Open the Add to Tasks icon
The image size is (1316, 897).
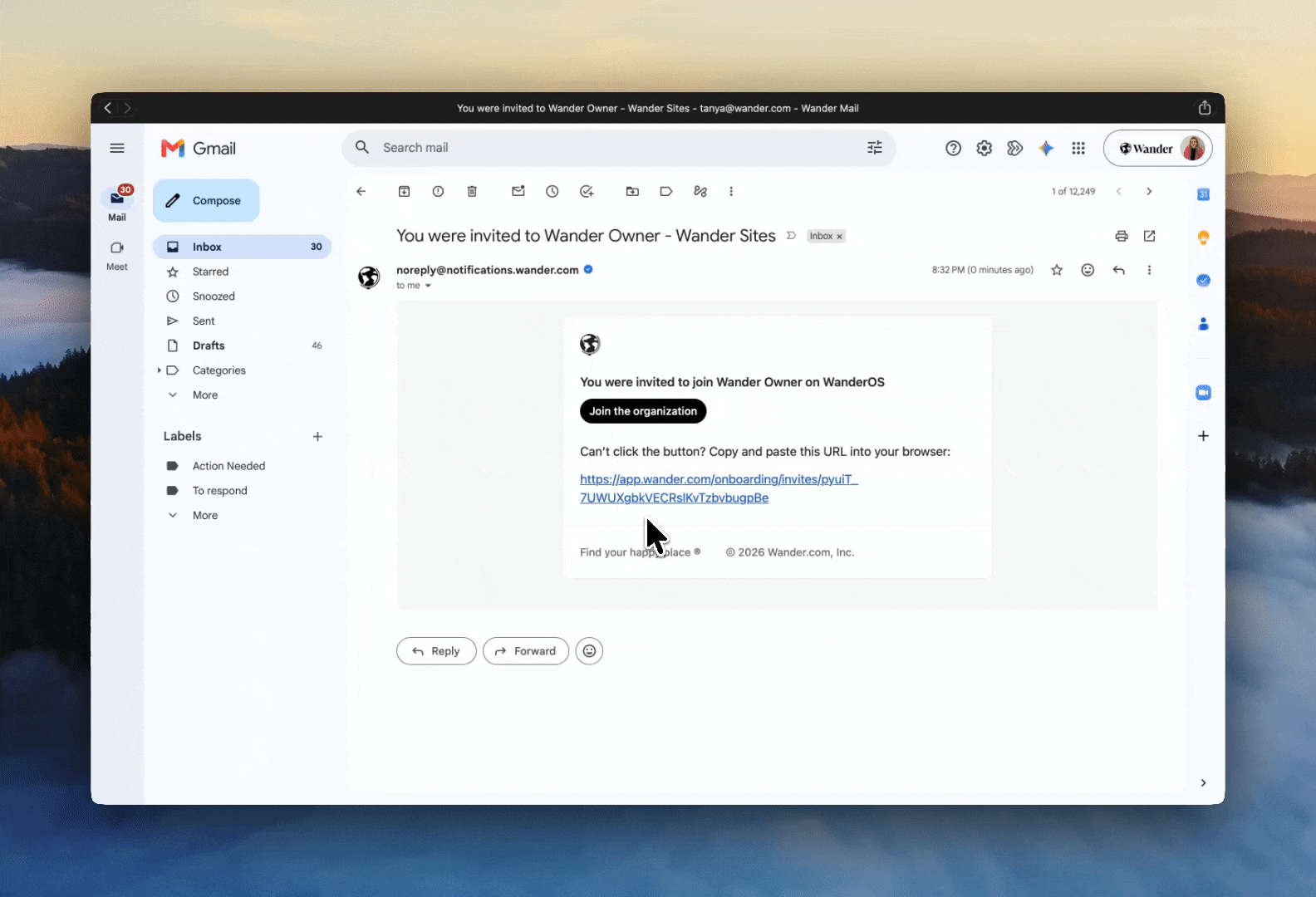point(587,191)
